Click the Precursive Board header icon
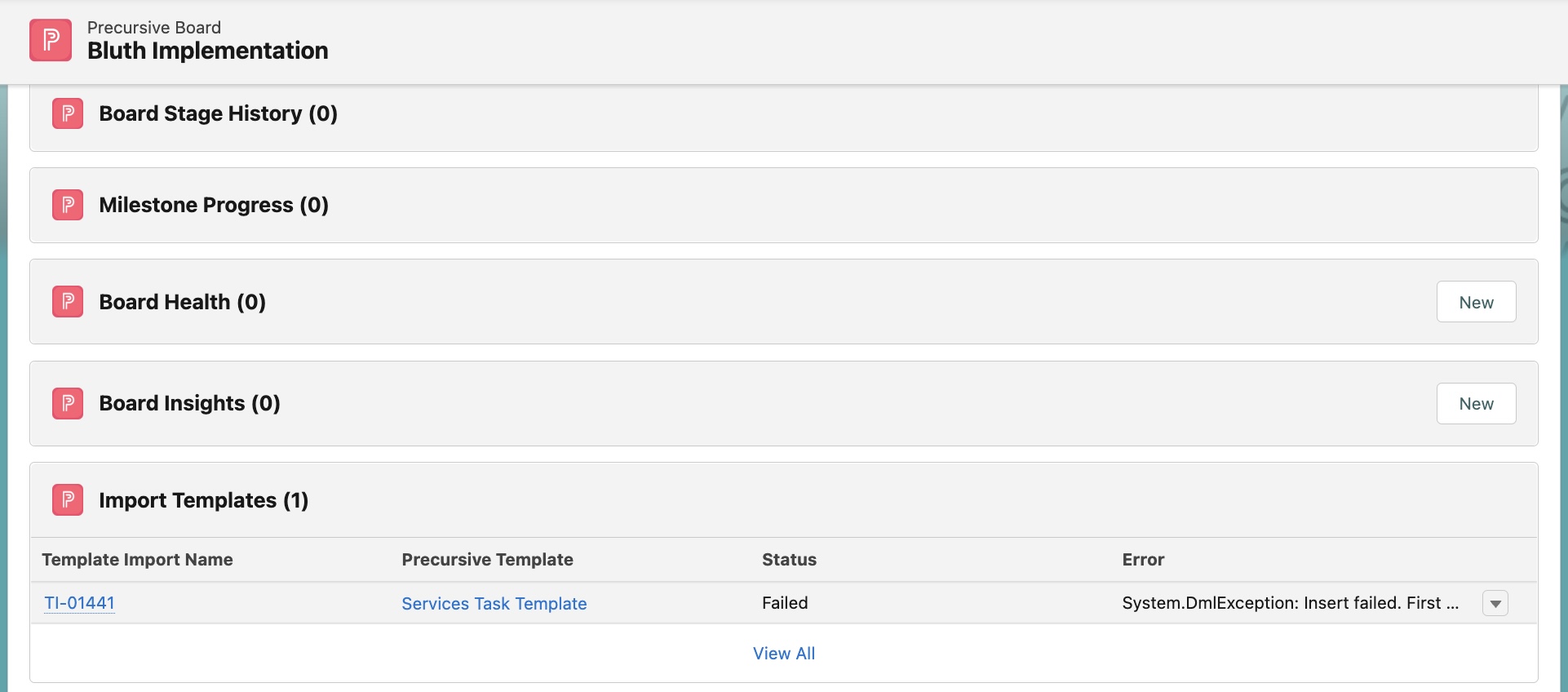The height and width of the screenshot is (692, 1568). 51,40
